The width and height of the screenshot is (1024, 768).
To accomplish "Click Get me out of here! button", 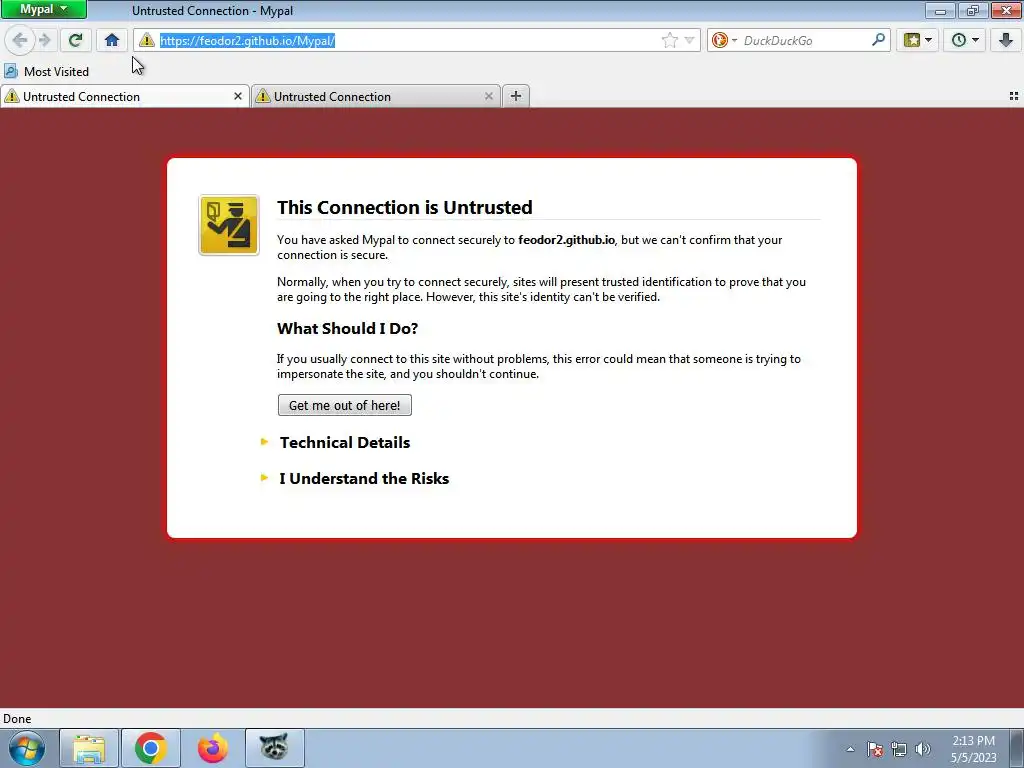I will click(345, 405).
